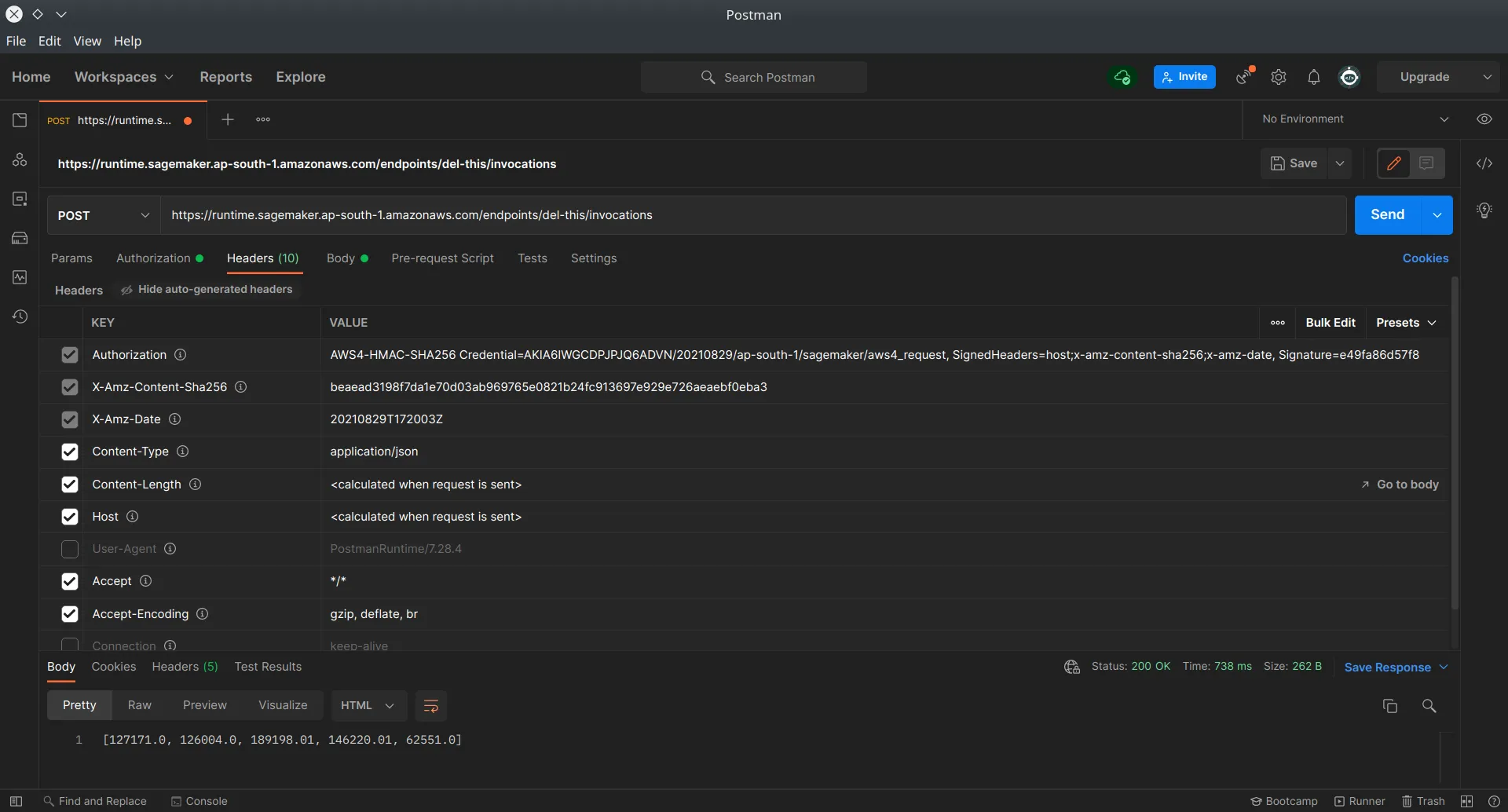Screen dimensions: 1508x812
Task: Click the Save button
Action: (1294, 163)
